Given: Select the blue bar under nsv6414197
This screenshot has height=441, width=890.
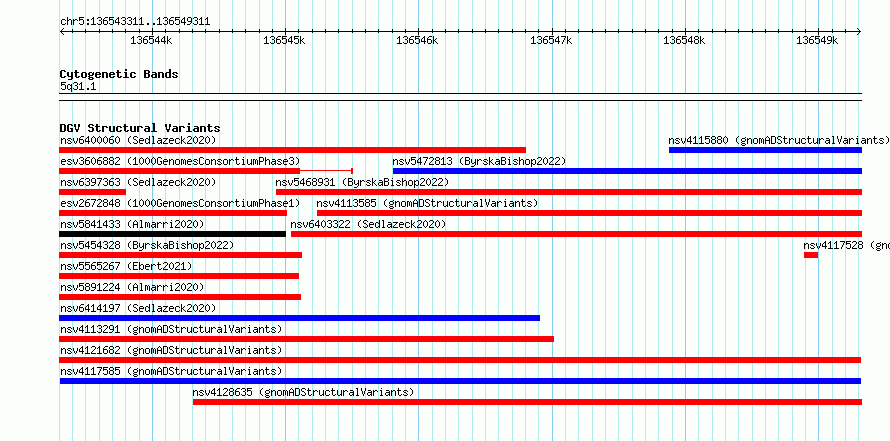Looking at the screenshot, I should point(300,318).
